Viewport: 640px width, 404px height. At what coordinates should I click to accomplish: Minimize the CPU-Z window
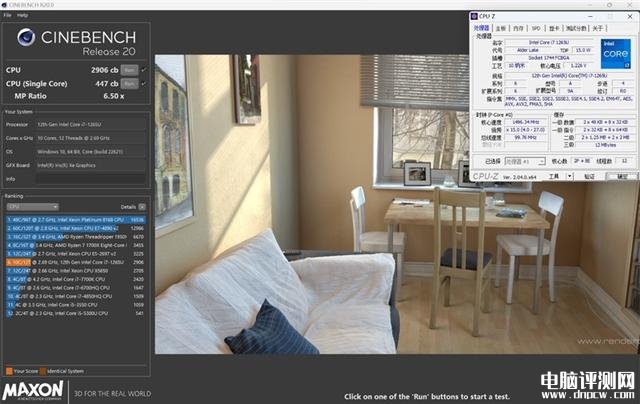tap(590, 16)
